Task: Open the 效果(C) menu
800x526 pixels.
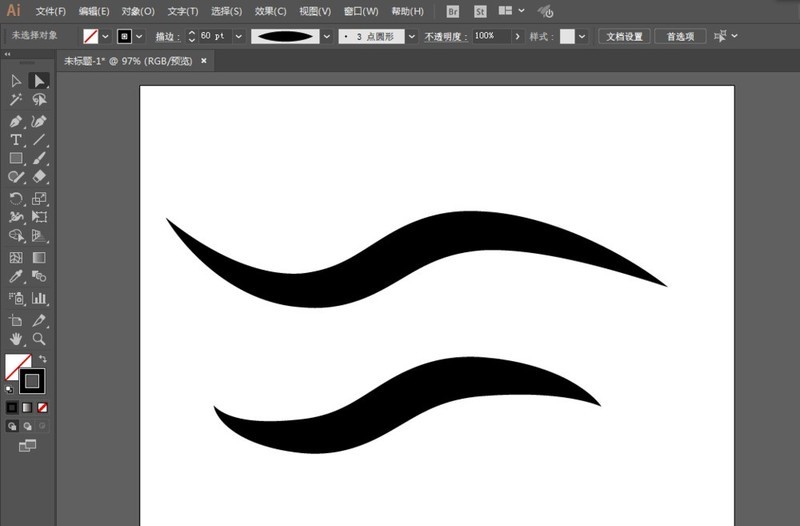Action: pos(270,11)
